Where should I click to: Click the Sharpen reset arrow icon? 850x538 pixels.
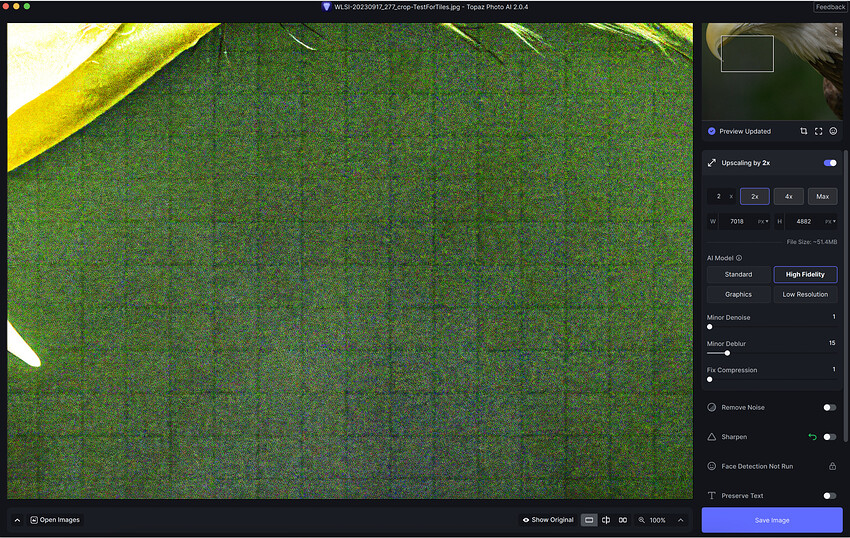coord(812,437)
